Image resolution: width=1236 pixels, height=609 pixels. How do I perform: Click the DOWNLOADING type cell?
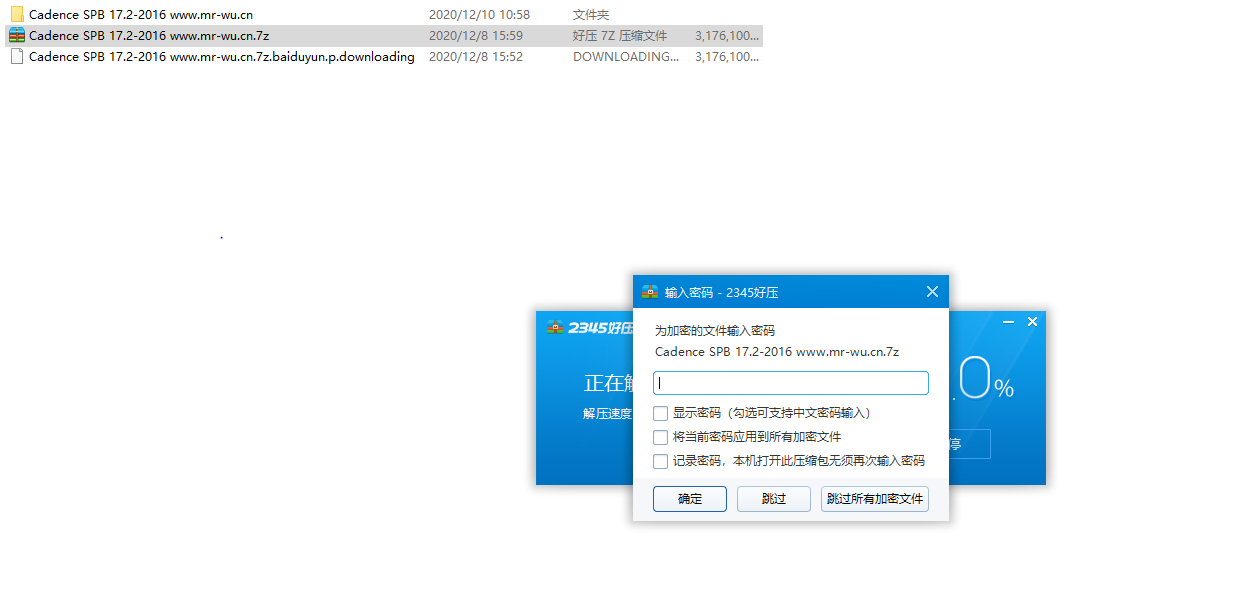626,57
